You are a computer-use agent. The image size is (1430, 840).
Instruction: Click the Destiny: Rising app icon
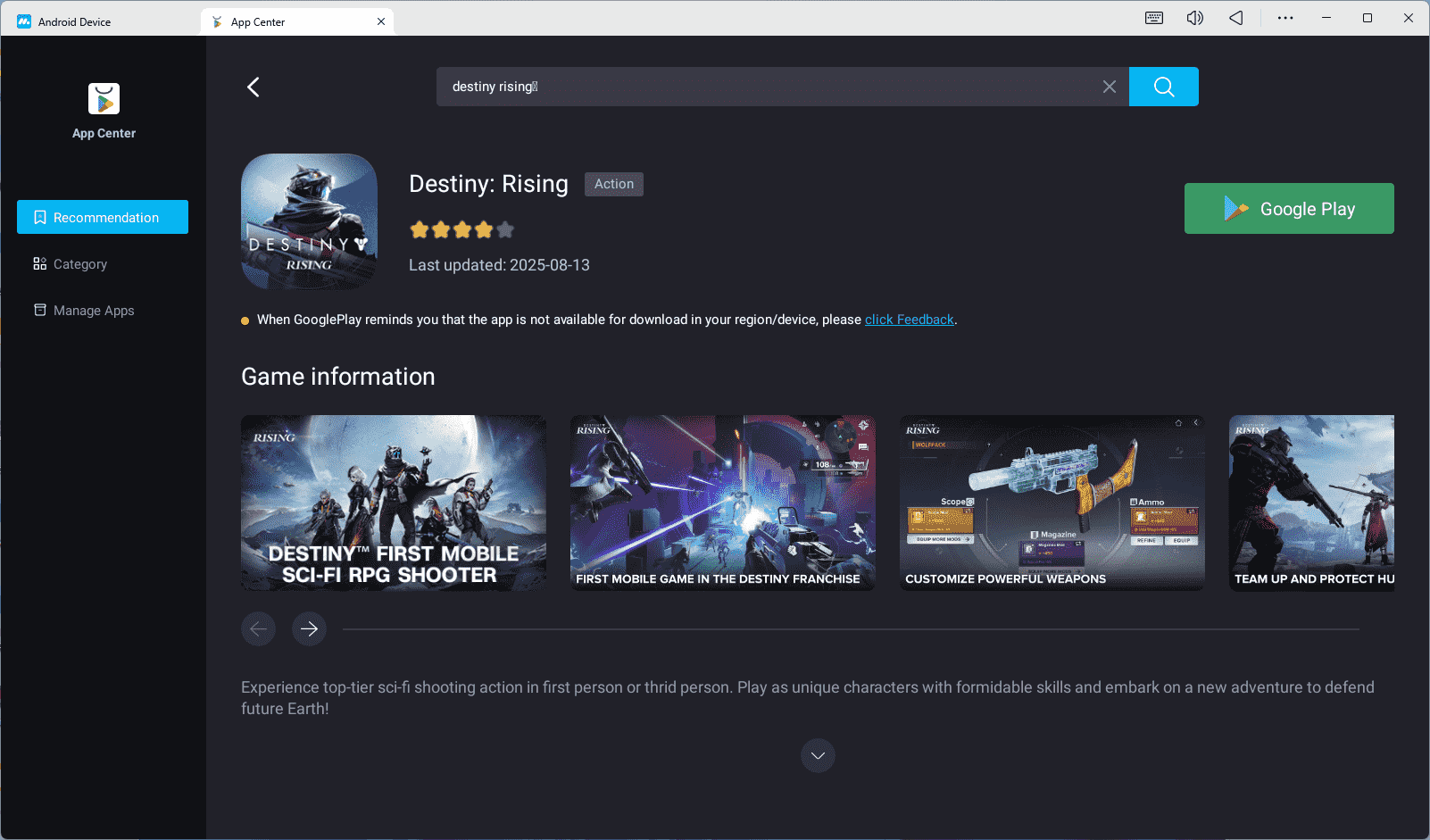[309, 221]
